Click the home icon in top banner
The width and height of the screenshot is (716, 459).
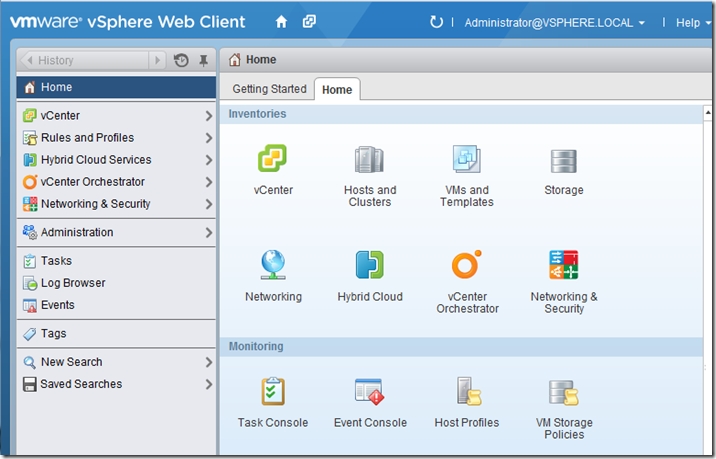(x=281, y=21)
